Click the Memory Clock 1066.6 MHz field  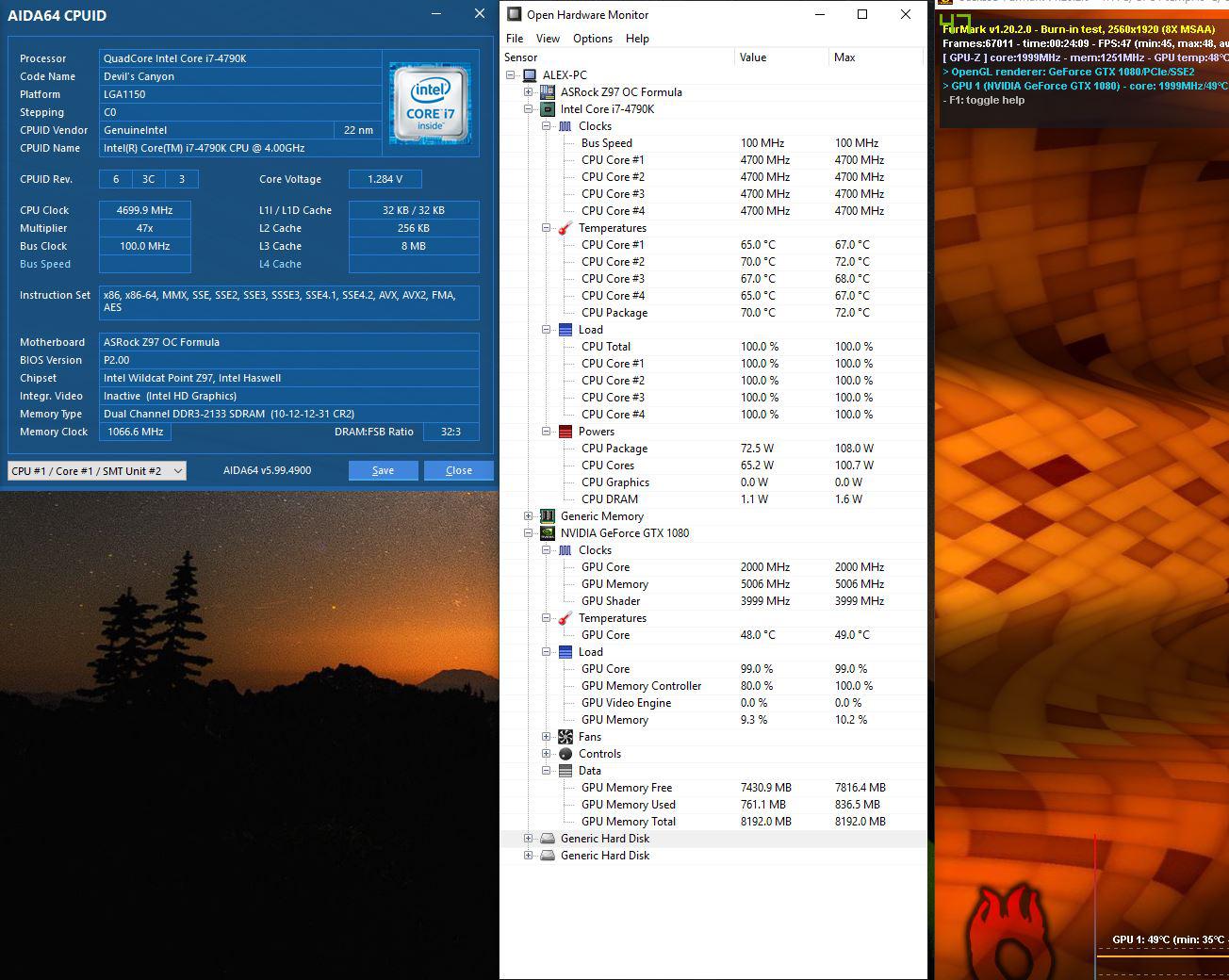coord(135,432)
